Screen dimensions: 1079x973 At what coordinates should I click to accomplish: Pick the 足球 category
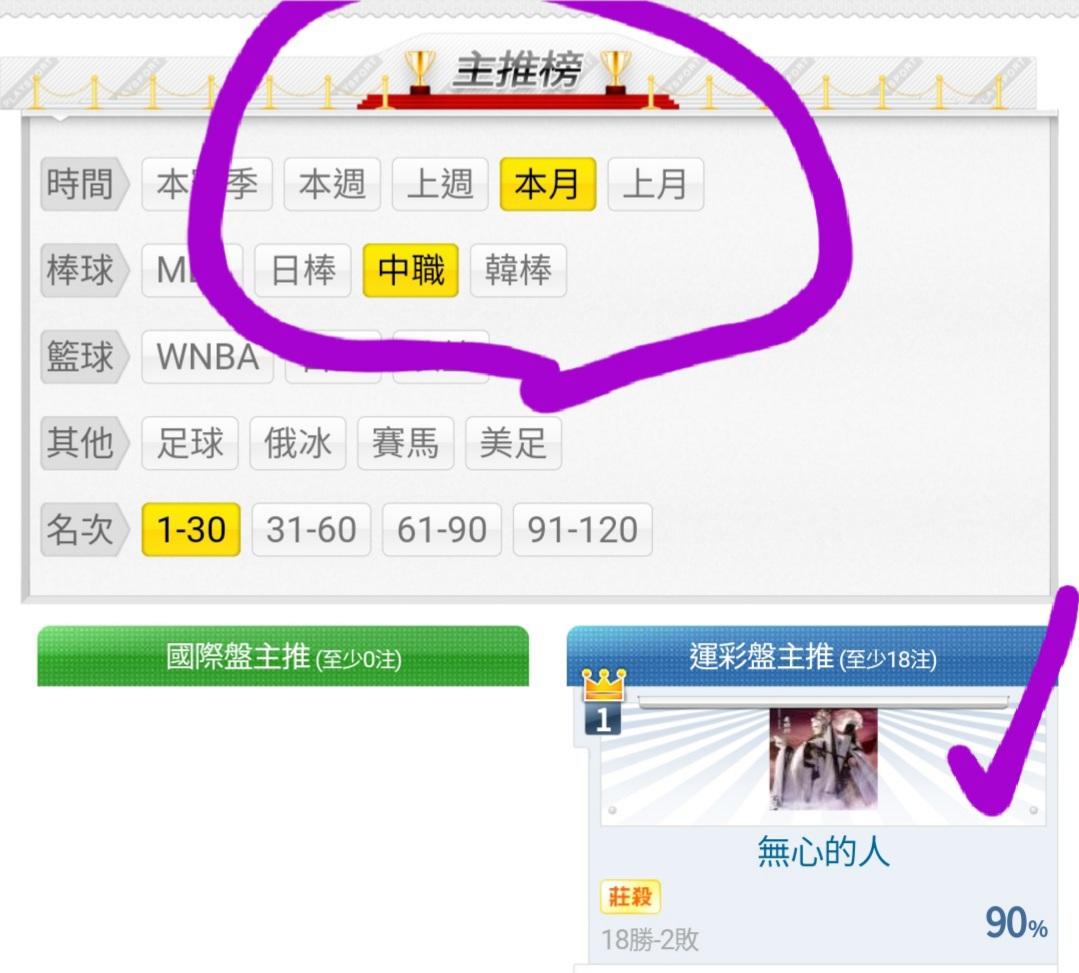click(x=190, y=443)
